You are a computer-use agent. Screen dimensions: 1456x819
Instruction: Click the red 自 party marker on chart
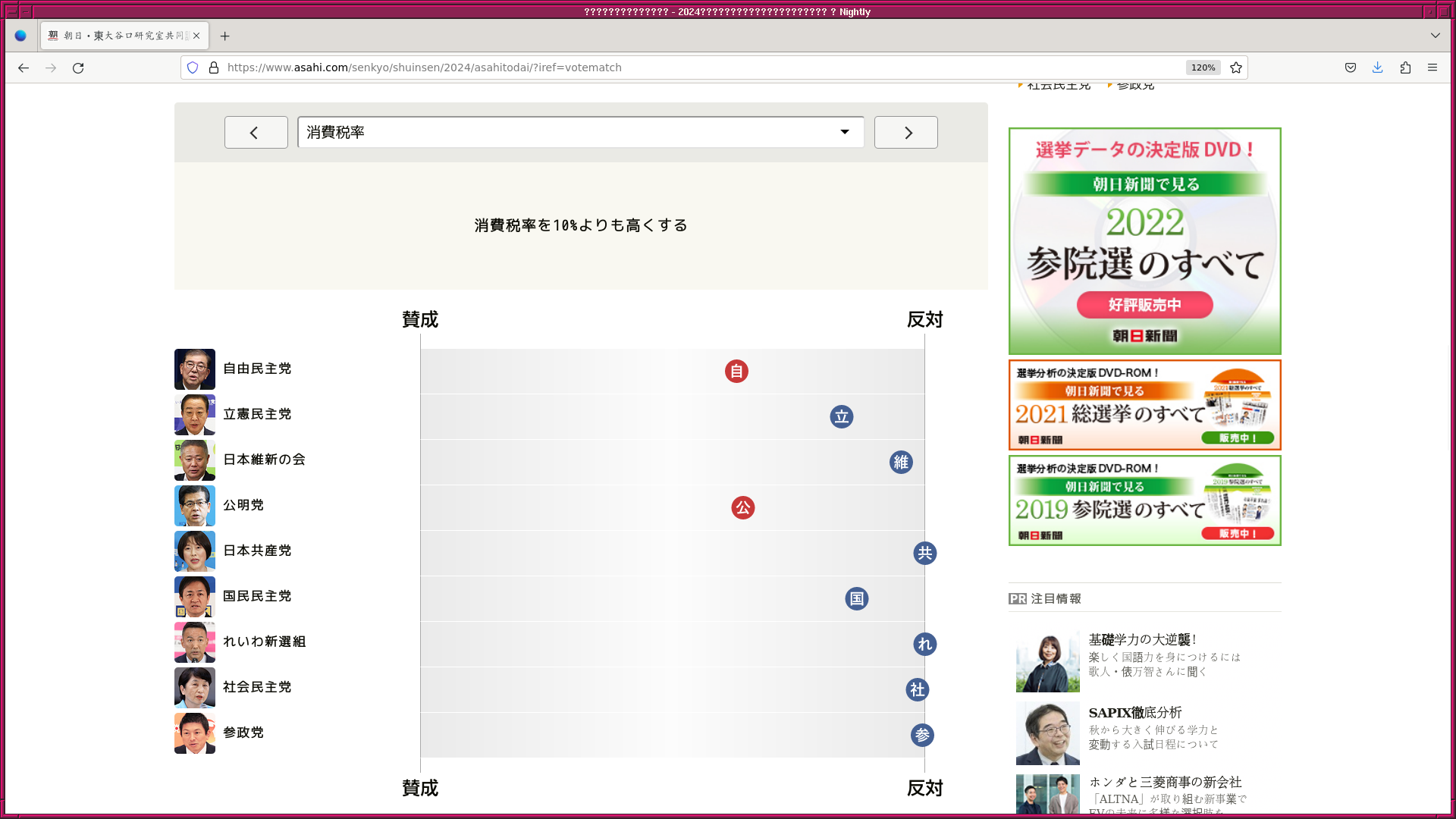click(x=736, y=371)
